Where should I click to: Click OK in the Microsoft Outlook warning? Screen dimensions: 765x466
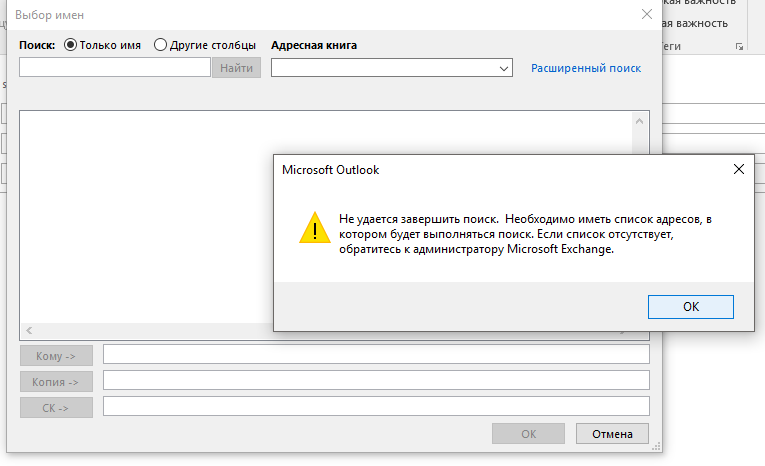pos(690,307)
